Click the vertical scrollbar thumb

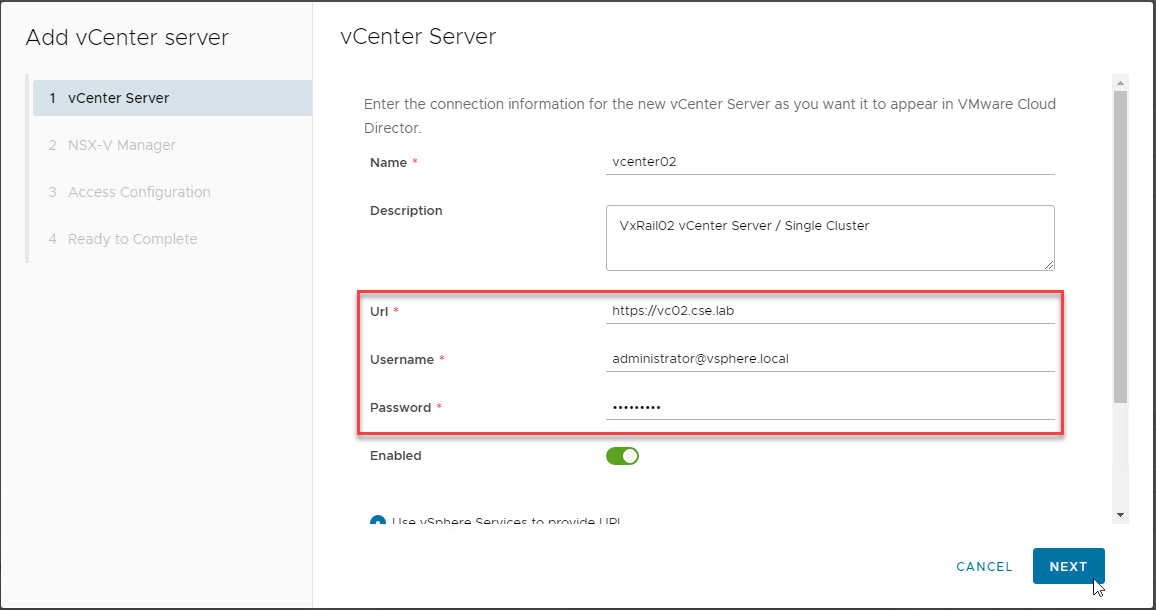pos(1120,245)
